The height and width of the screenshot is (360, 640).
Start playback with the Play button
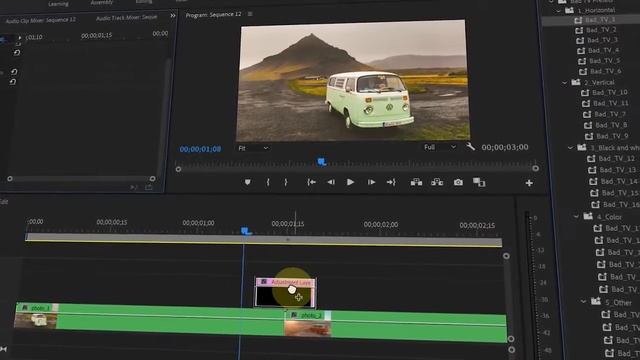click(x=350, y=182)
